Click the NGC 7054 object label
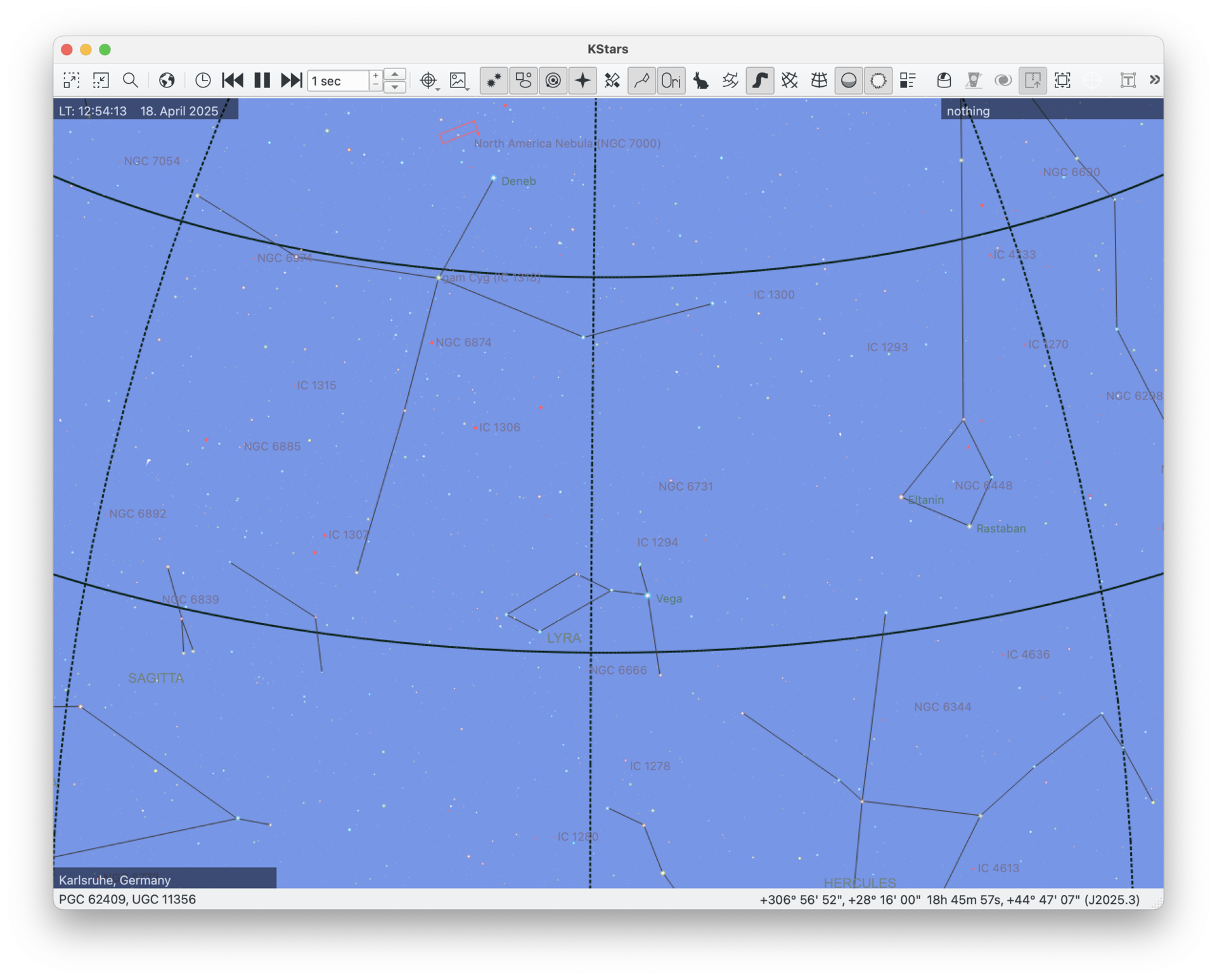This screenshot has width=1217, height=980. 151,161
